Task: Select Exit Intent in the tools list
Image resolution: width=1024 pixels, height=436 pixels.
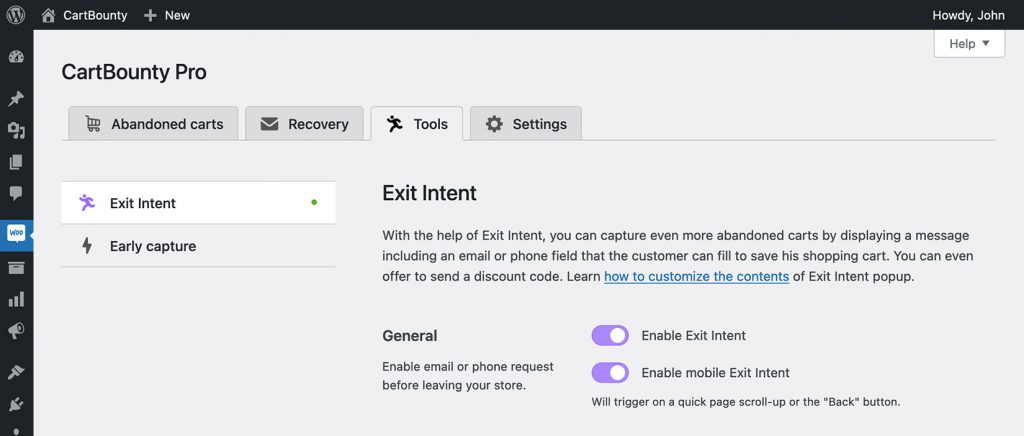Action: pos(199,203)
